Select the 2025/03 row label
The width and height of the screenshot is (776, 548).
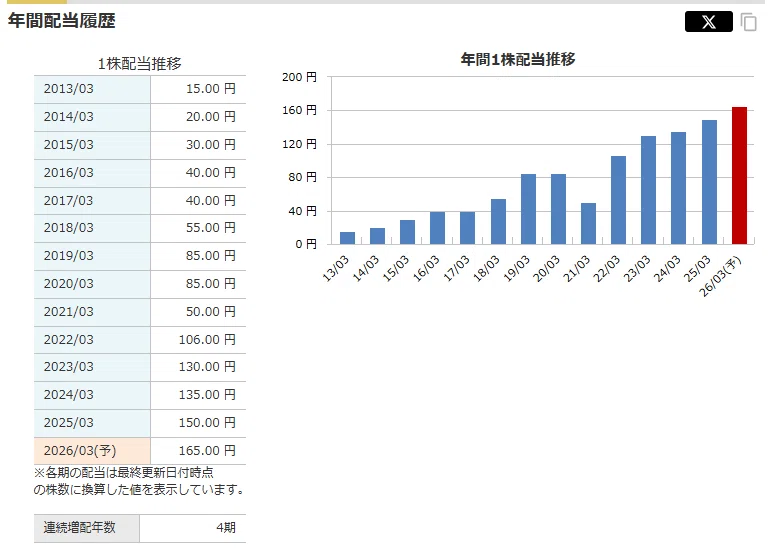point(68,423)
